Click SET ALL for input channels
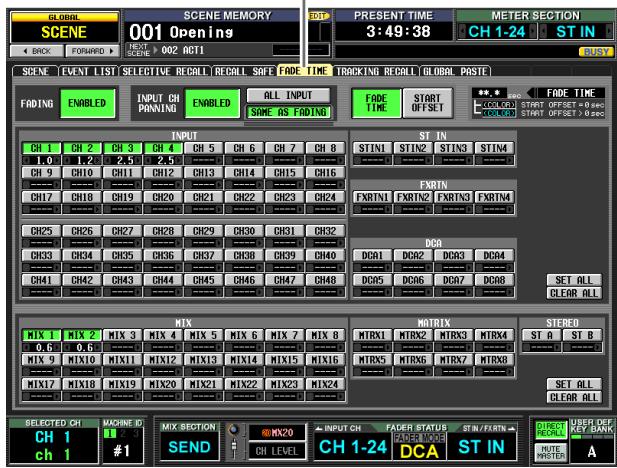The width and height of the screenshot is (617, 468). [574, 280]
